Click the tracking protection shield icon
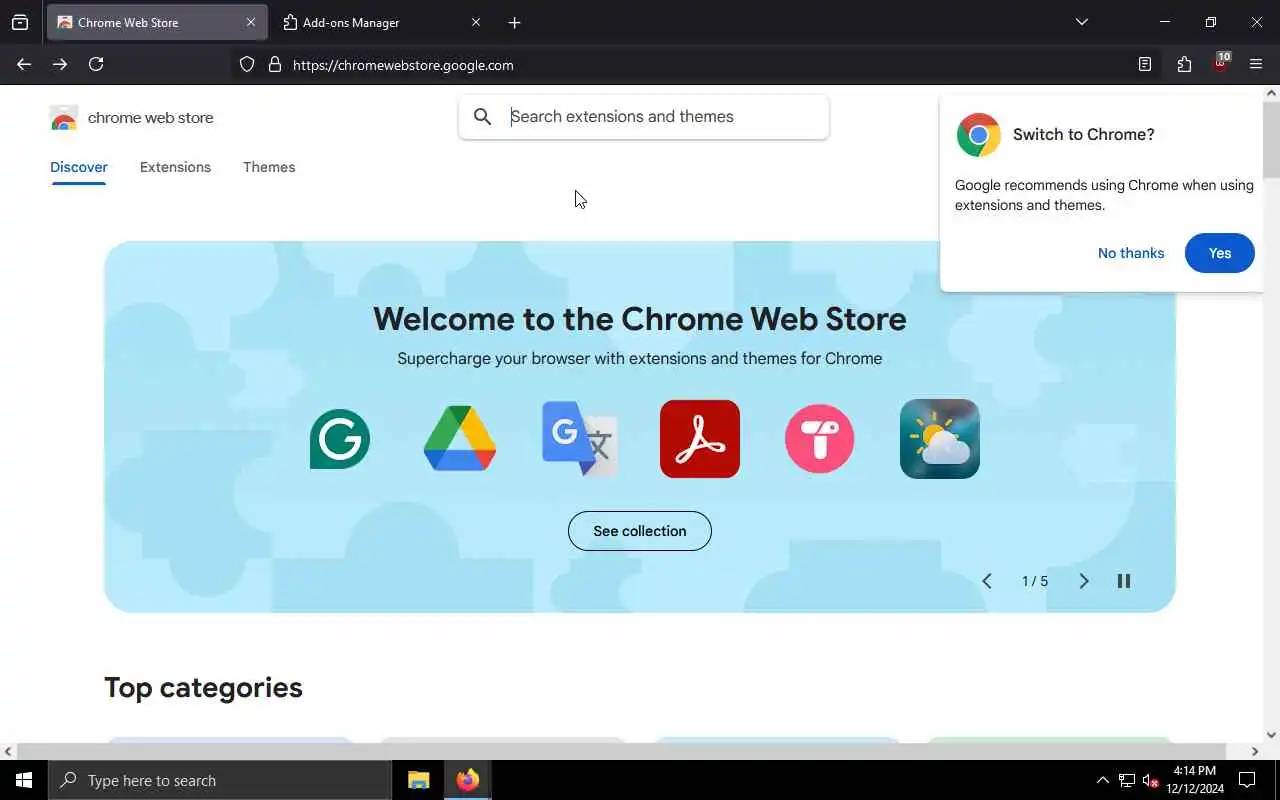The height and width of the screenshot is (800, 1280). click(x=247, y=65)
